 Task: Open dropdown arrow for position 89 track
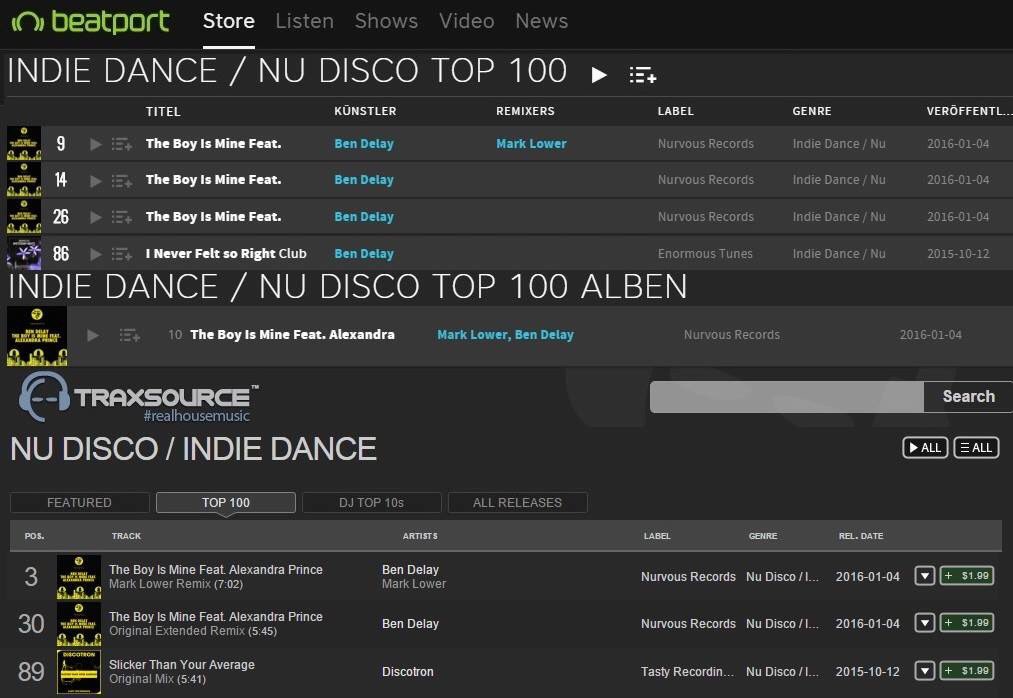(x=924, y=671)
